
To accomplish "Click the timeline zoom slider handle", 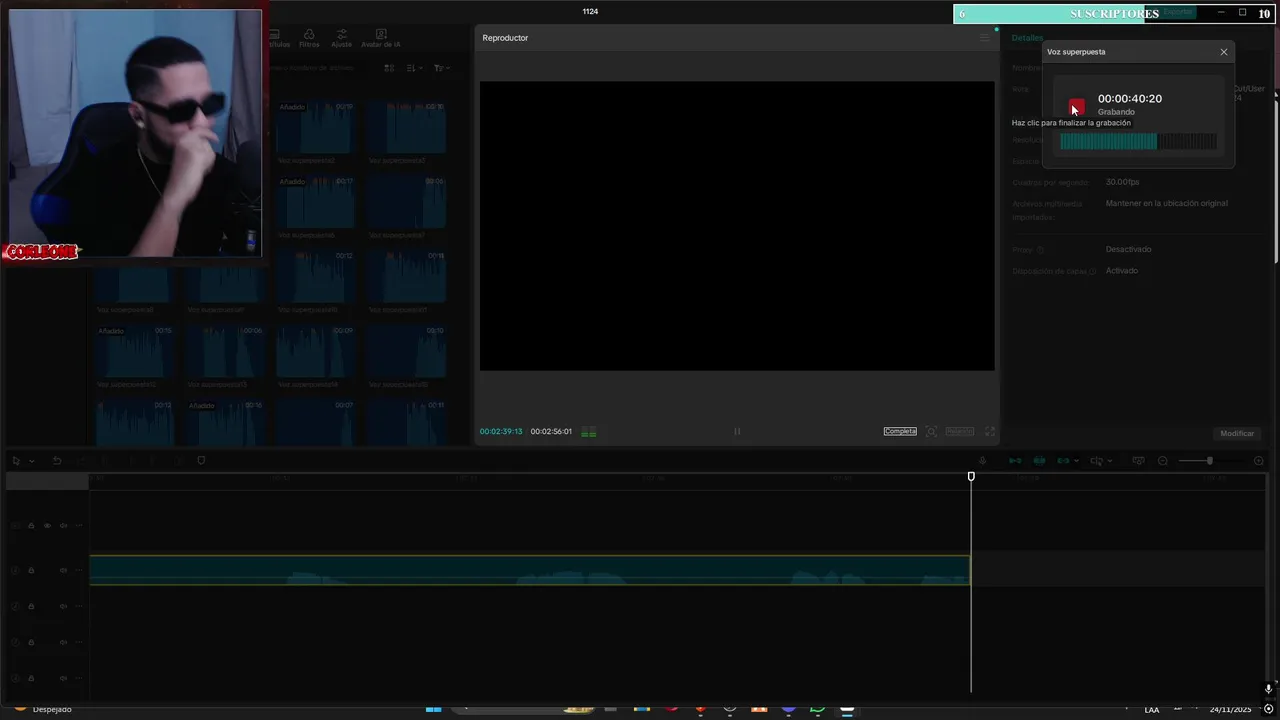I will click(x=1209, y=461).
